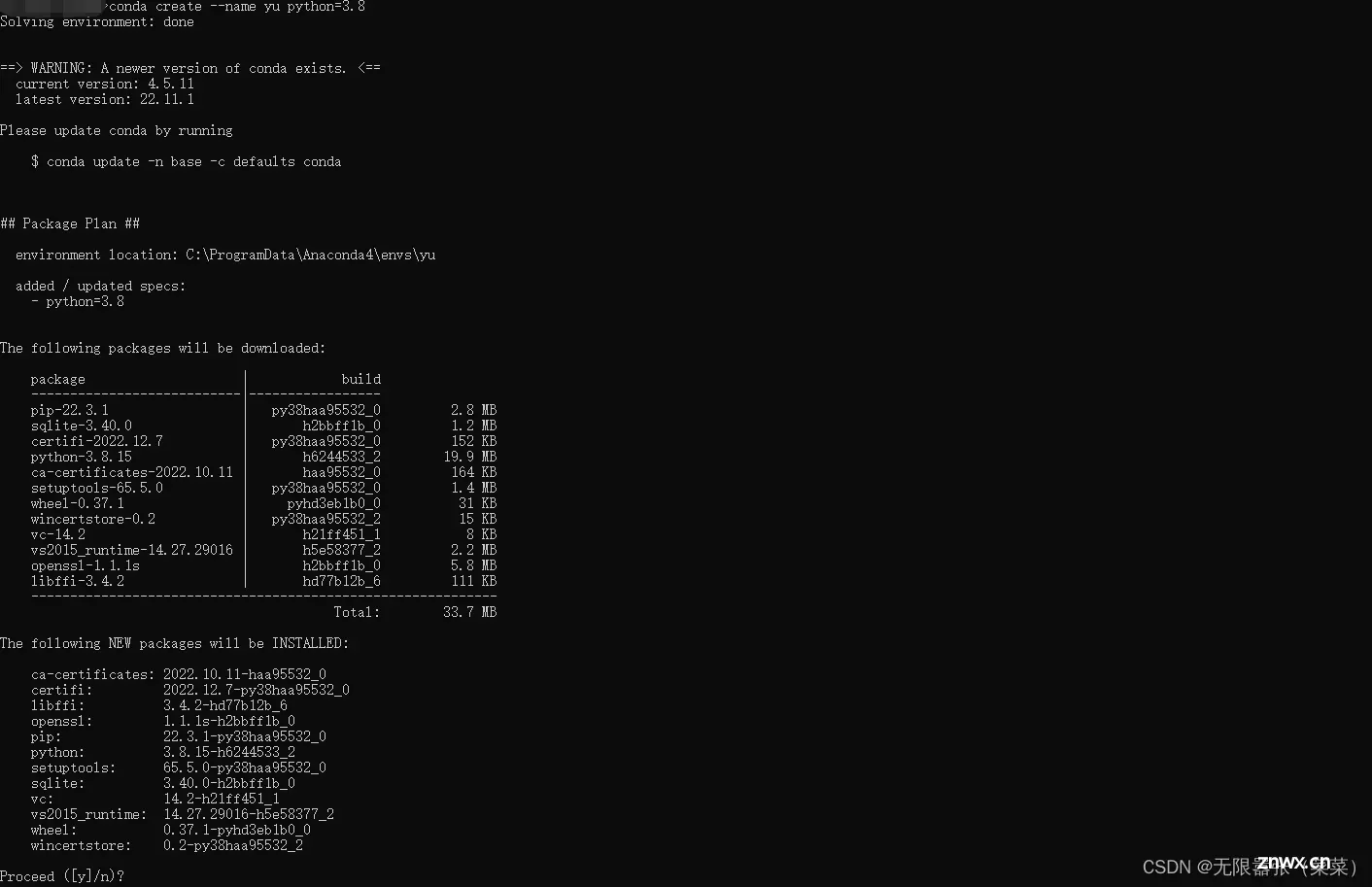Image resolution: width=1372 pixels, height=887 pixels.
Task: Select 'wincertstore:' in install list
Action: click(82, 845)
